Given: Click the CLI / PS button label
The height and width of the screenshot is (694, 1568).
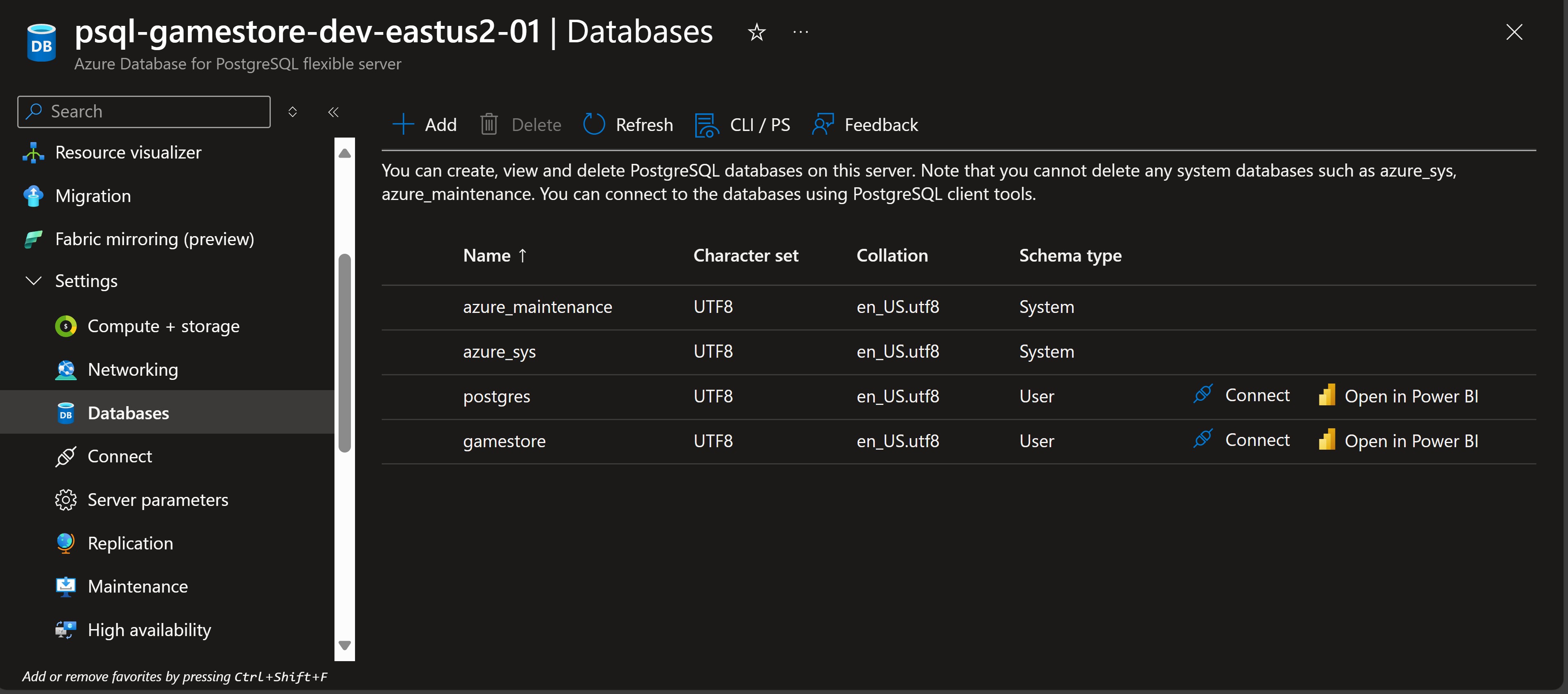Looking at the screenshot, I should tap(760, 125).
